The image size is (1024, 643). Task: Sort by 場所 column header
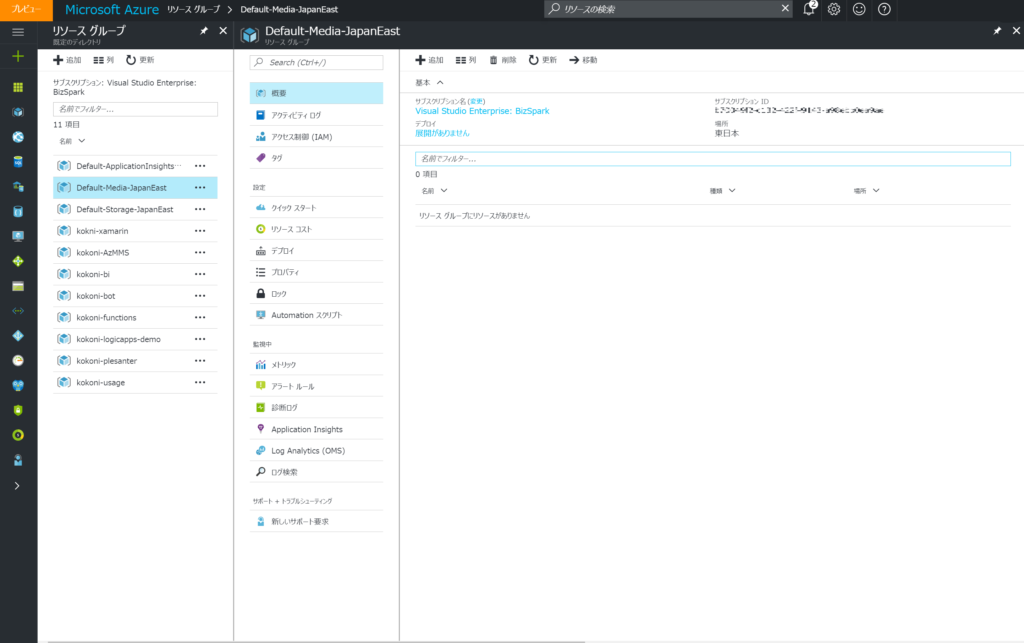866,190
